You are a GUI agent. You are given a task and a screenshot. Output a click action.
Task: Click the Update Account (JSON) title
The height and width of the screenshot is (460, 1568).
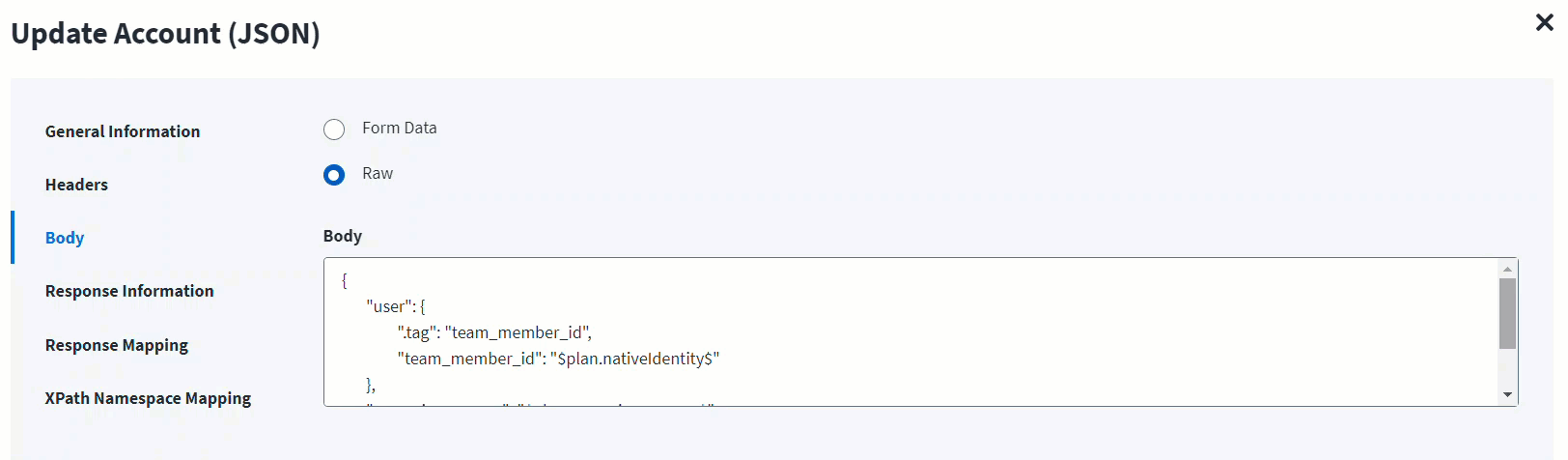coord(165,34)
